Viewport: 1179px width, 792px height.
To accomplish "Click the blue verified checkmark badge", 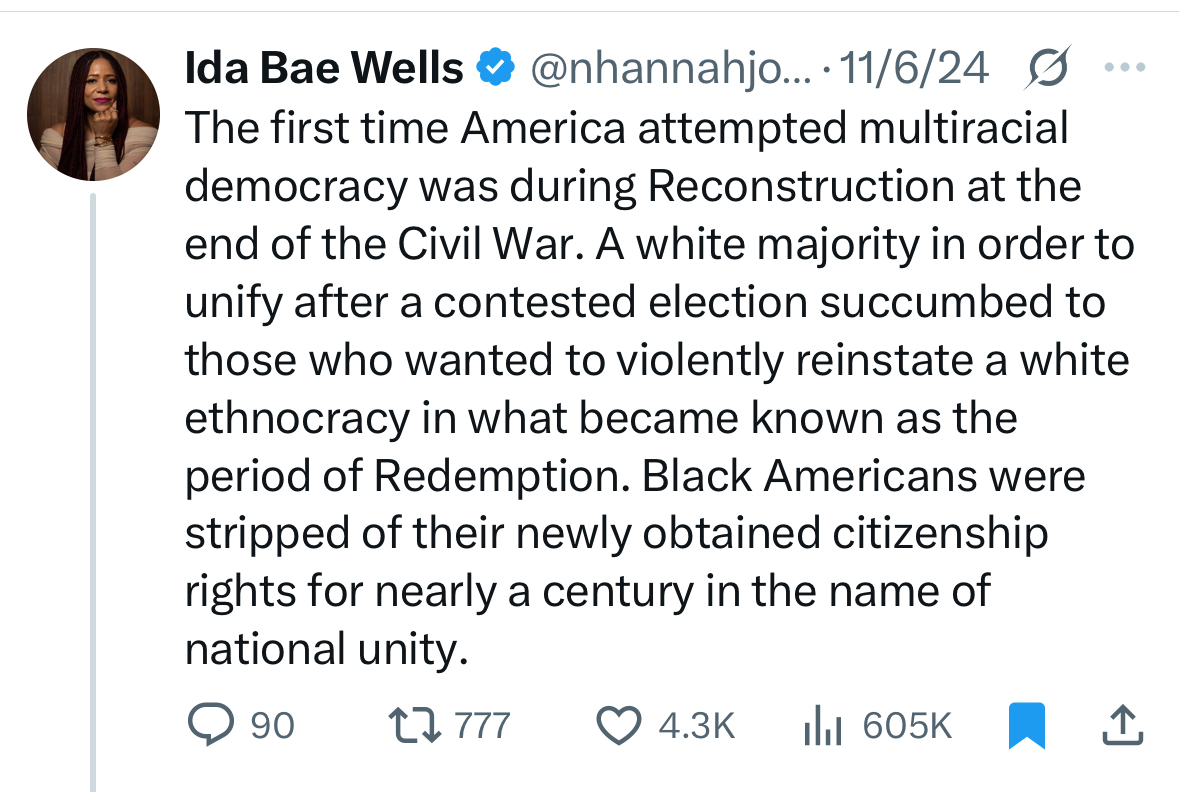I will coord(497,69).
